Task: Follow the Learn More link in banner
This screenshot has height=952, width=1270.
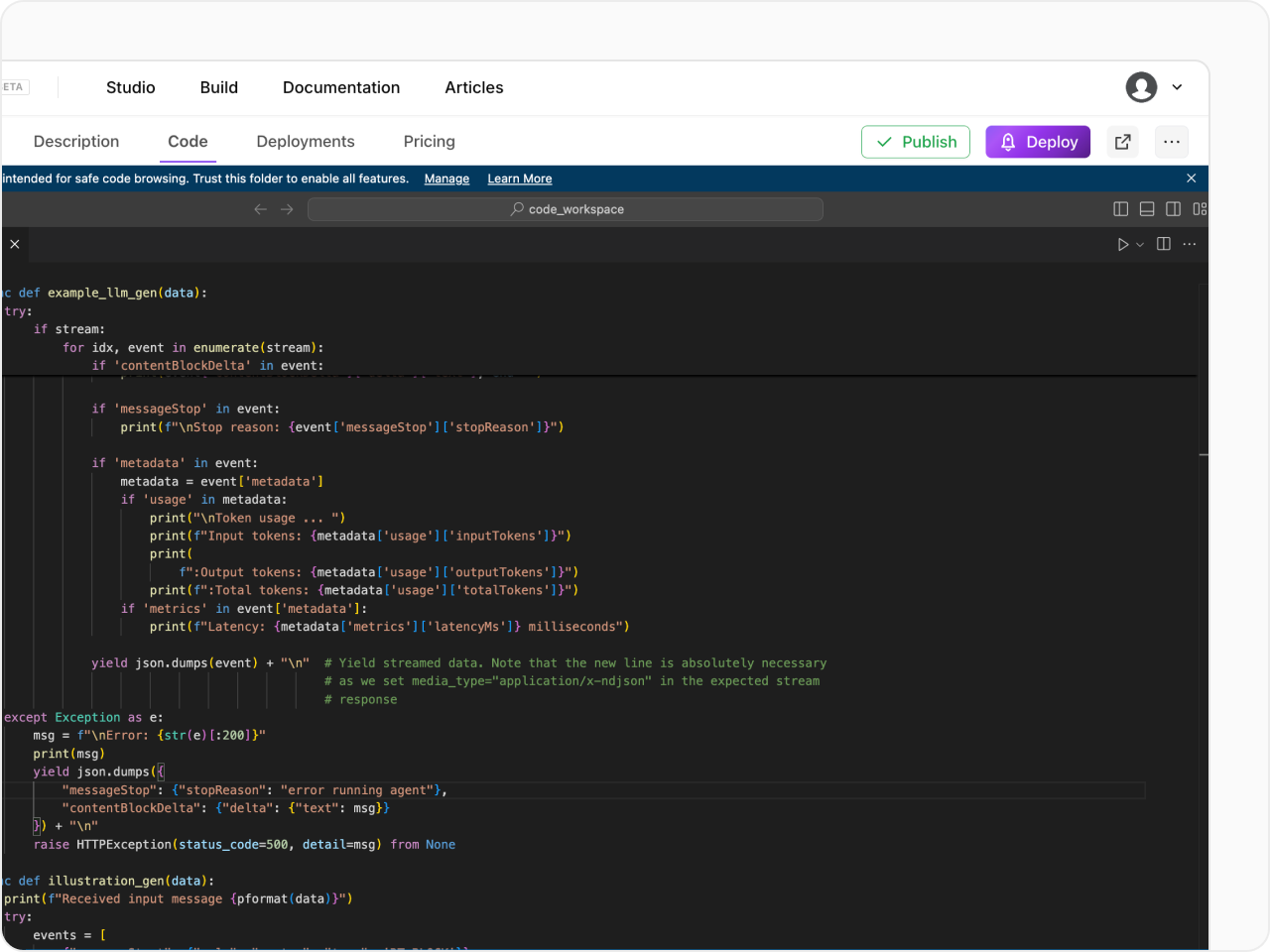Action: 520,178
